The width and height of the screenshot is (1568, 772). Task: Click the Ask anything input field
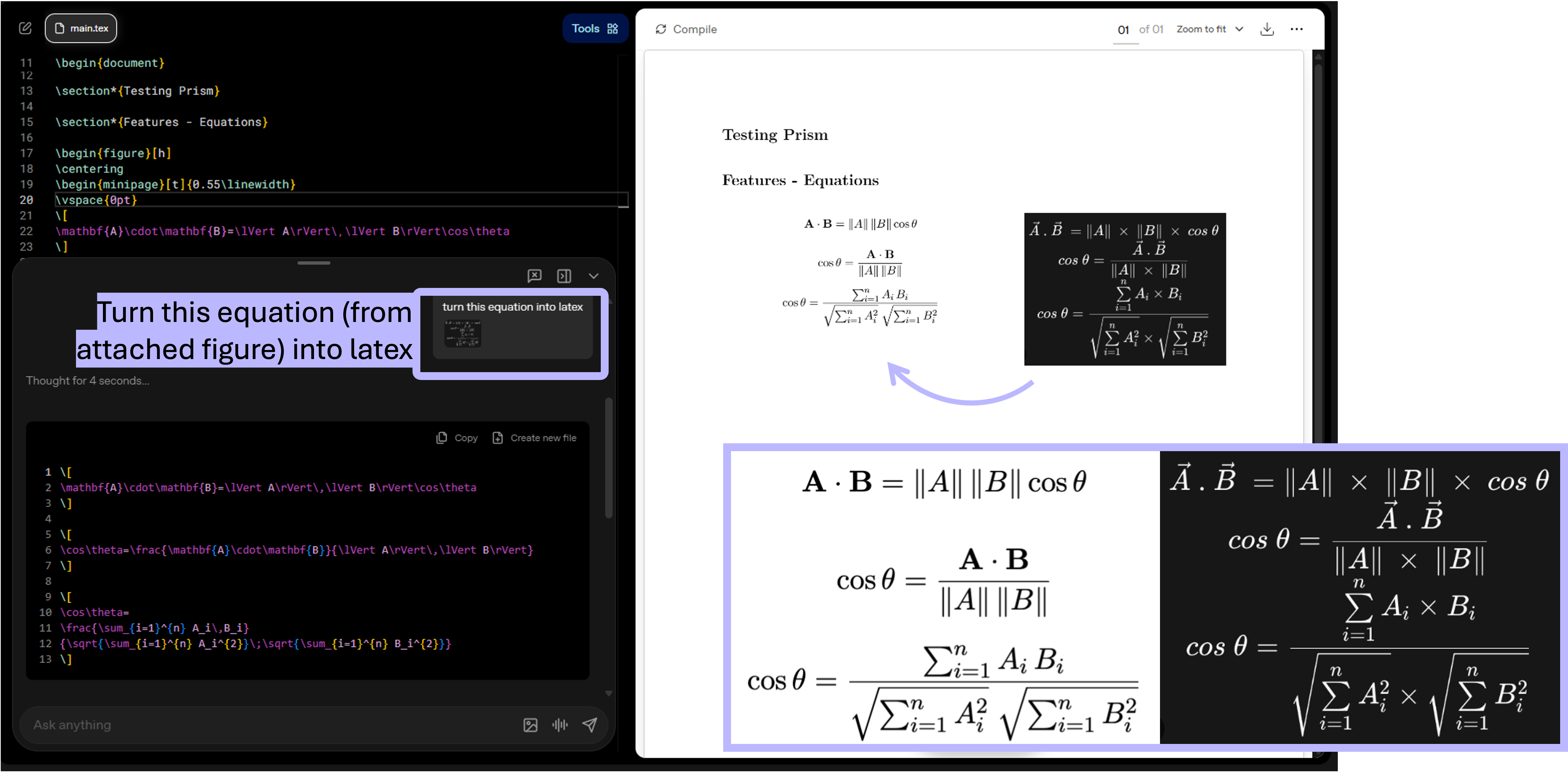coord(268,724)
